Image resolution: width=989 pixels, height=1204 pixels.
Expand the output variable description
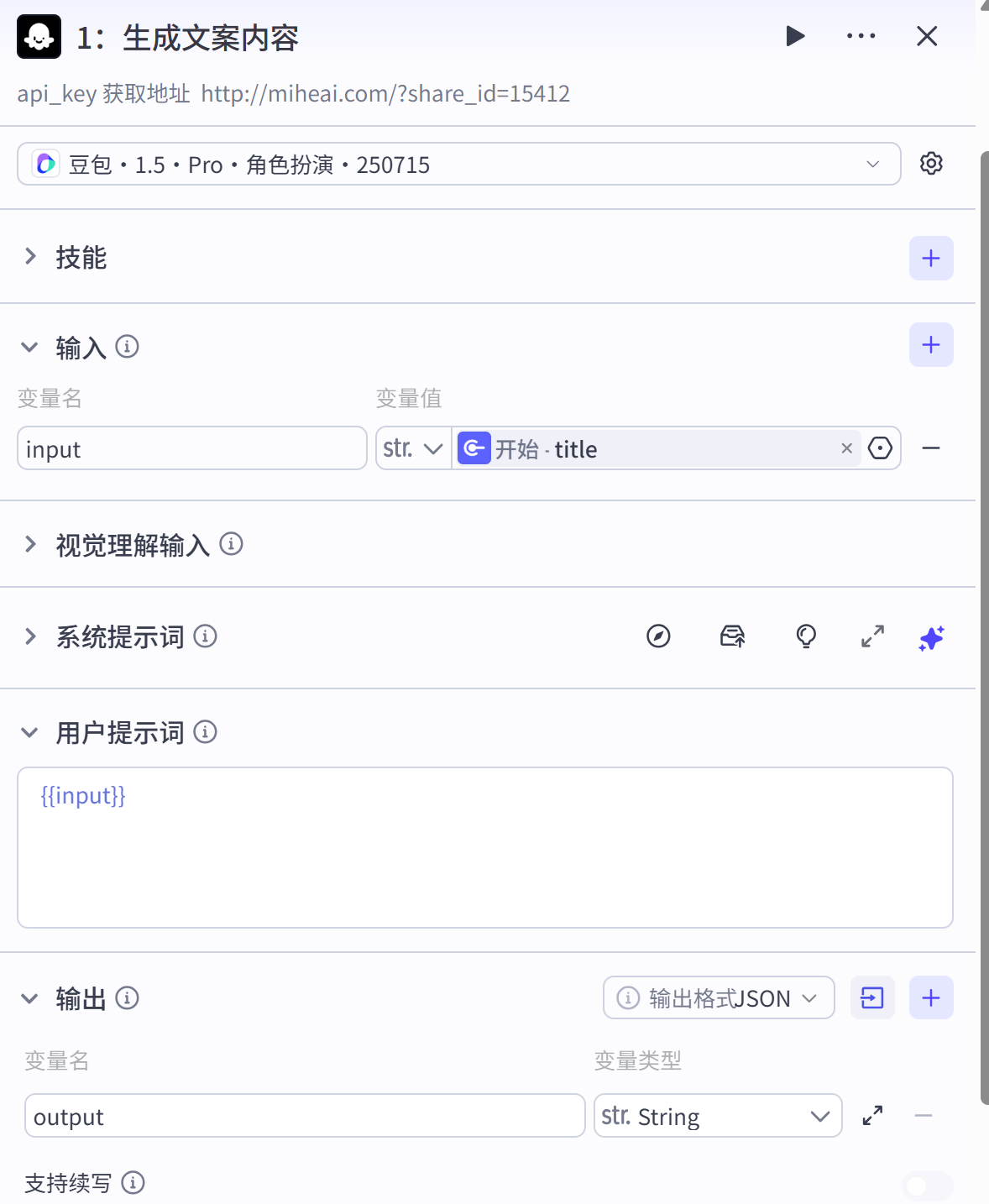873,1116
